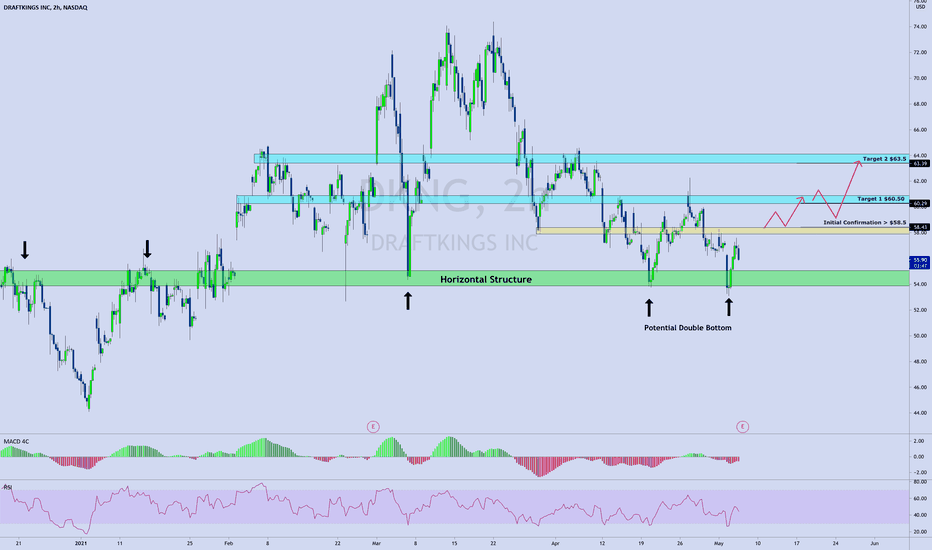Click the Target 2 $63.5 label
932x550 pixels.
coord(884,159)
